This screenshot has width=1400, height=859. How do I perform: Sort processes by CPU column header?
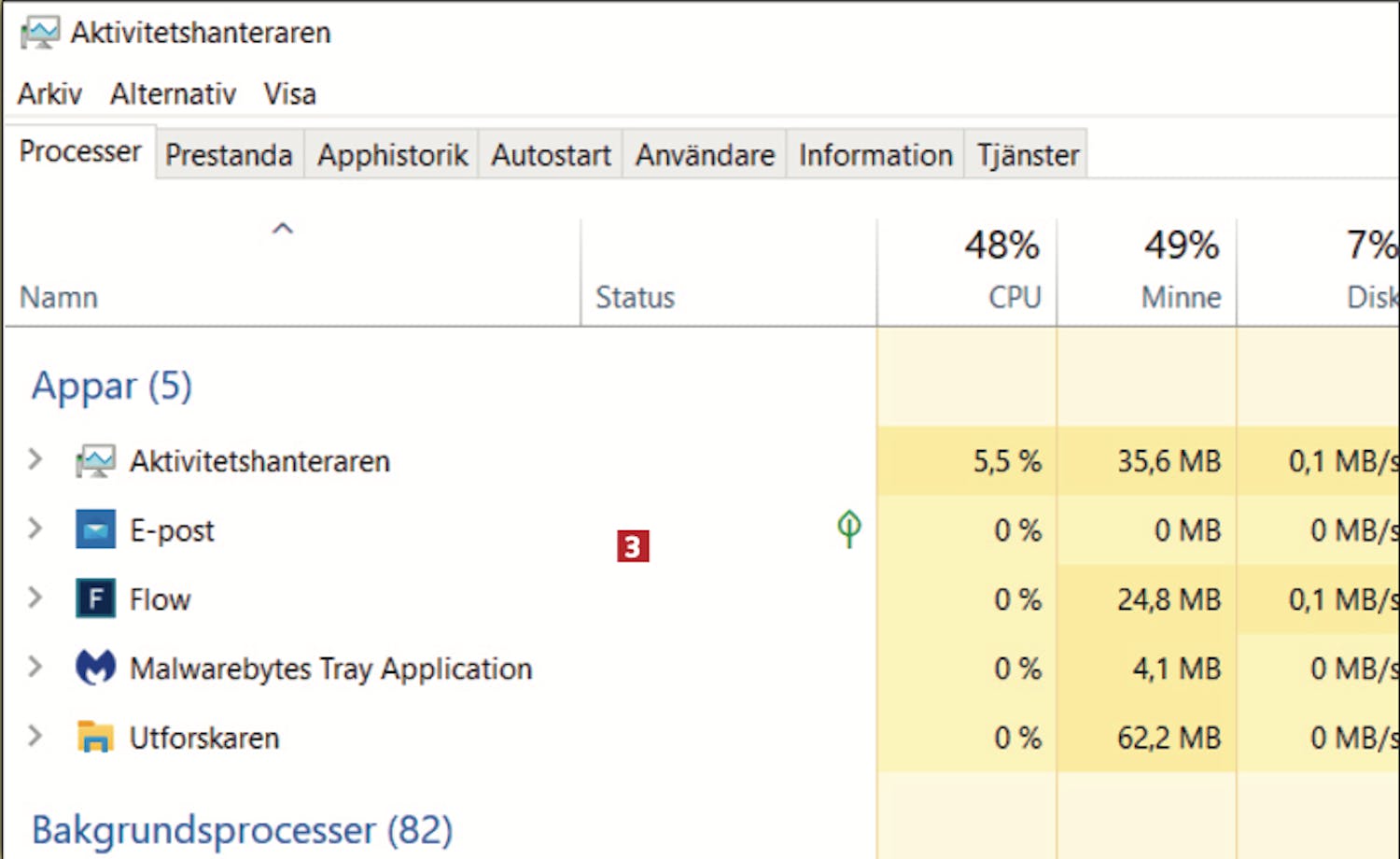pyautogui.click(x=1003, y=271)
